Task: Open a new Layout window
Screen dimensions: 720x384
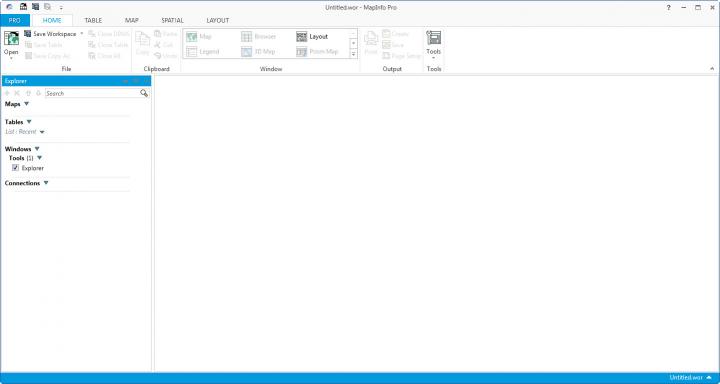Action: [312, 37]
